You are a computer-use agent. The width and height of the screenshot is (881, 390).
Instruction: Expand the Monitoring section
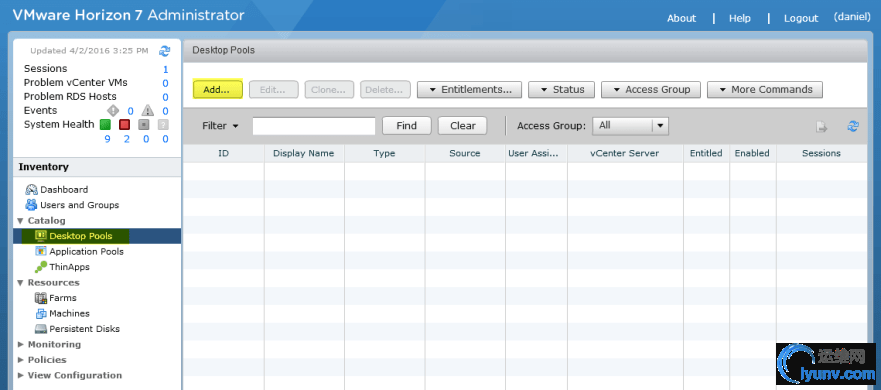20,344
